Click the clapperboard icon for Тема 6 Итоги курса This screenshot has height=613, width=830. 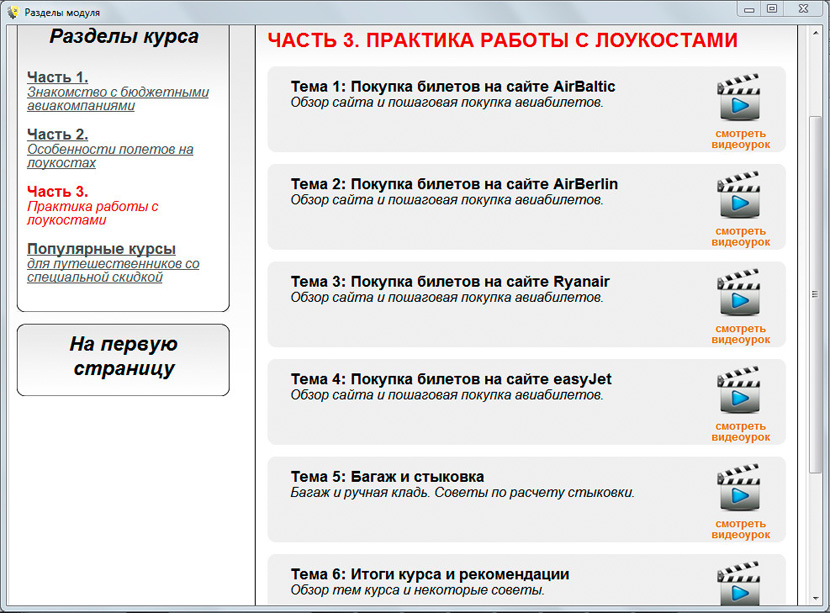pos(739,583)
